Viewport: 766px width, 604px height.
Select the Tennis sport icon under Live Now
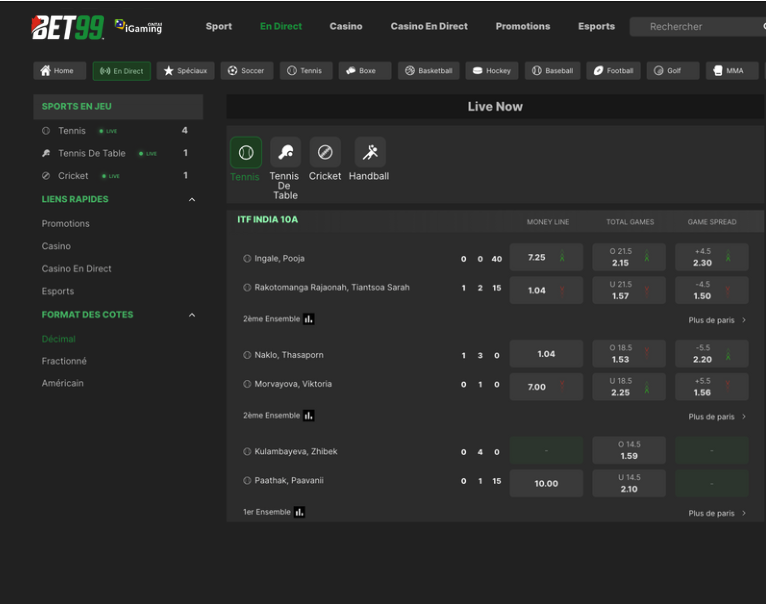(x=245, y=153)
